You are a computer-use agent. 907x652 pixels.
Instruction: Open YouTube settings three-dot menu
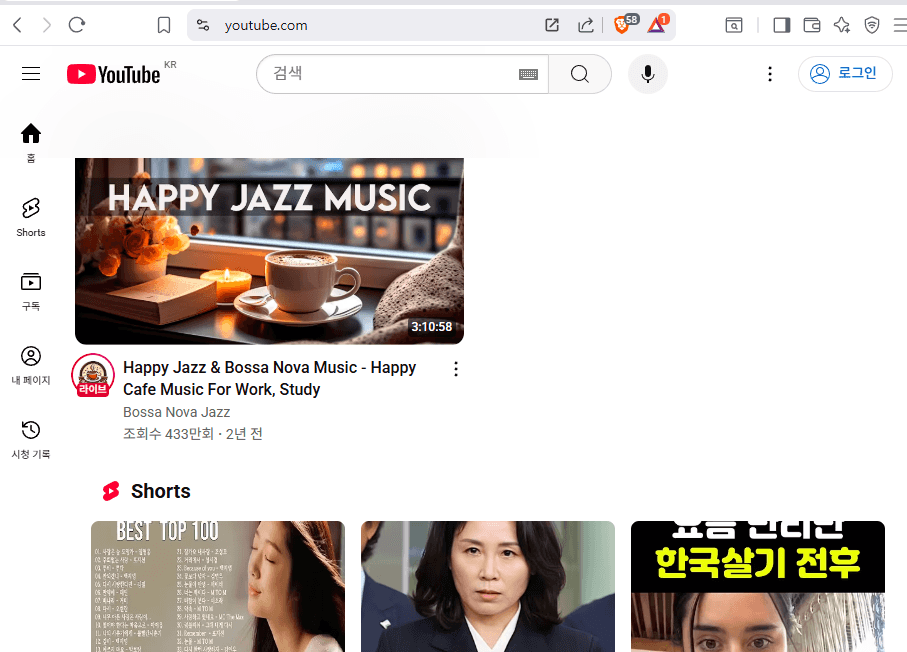coord(770,74)
